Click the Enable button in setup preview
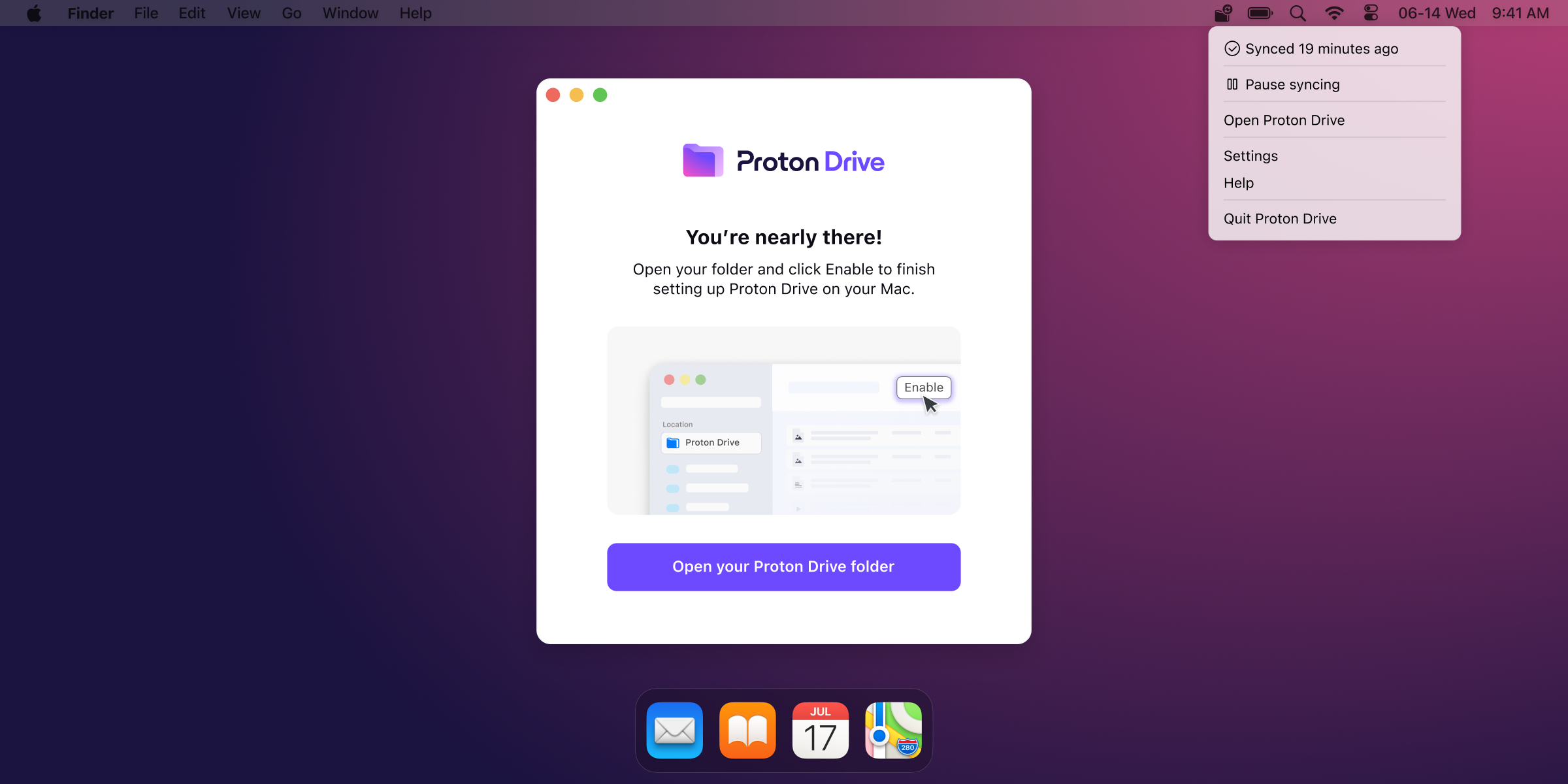The image size is (1568, 784). [x=922, y=387]
